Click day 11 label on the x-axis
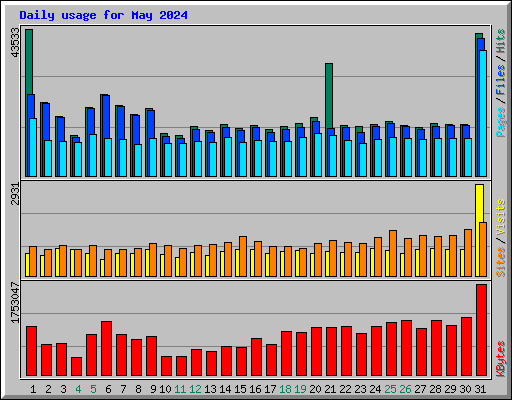The image size is (512, 400). tap(180, 389)
